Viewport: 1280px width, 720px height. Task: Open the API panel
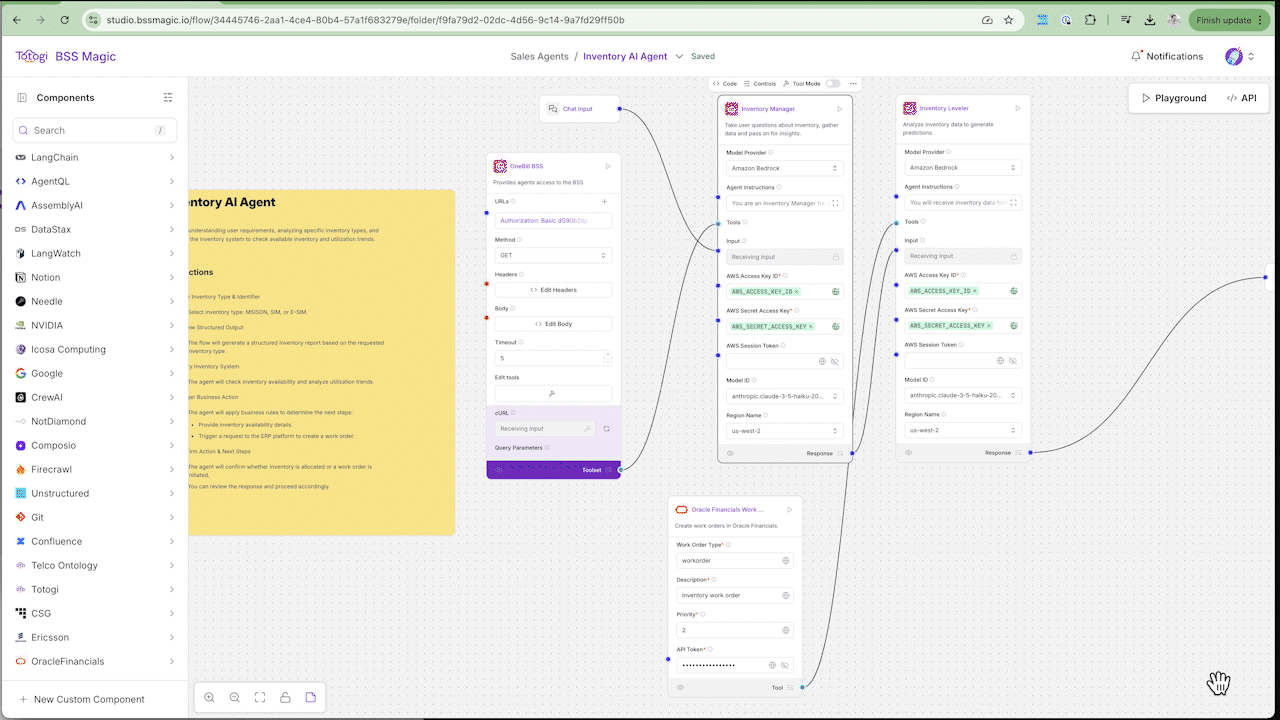click(1241, 98)
